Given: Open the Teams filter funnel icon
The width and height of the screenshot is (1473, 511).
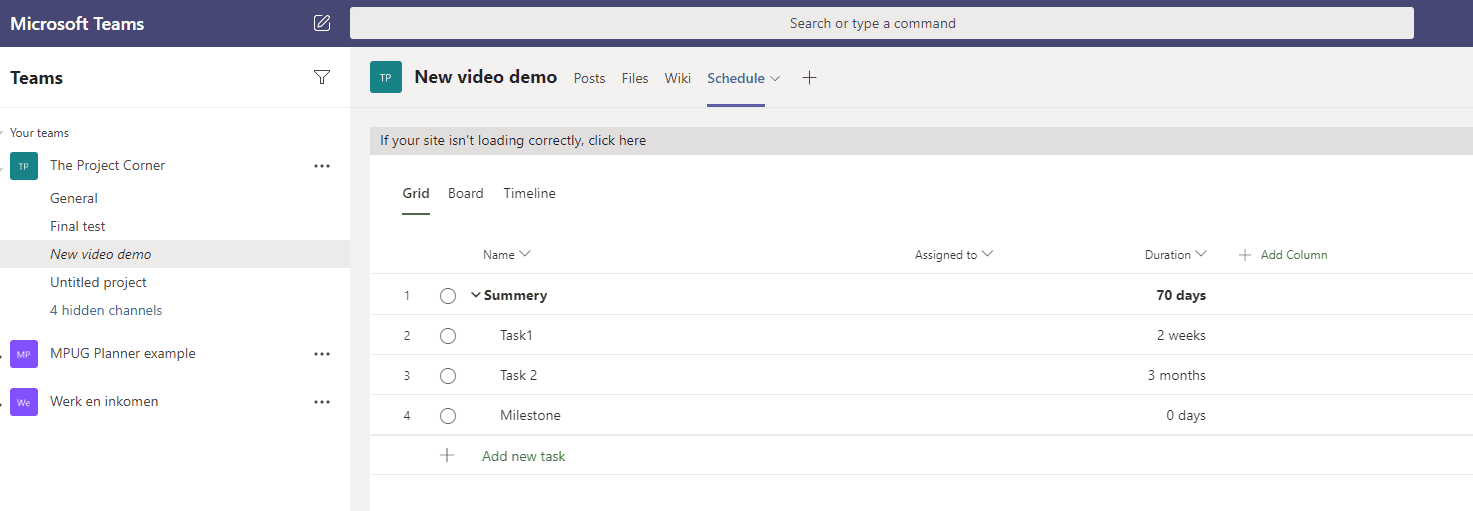Looking at the screenshot, I should (x=322, y=77).
